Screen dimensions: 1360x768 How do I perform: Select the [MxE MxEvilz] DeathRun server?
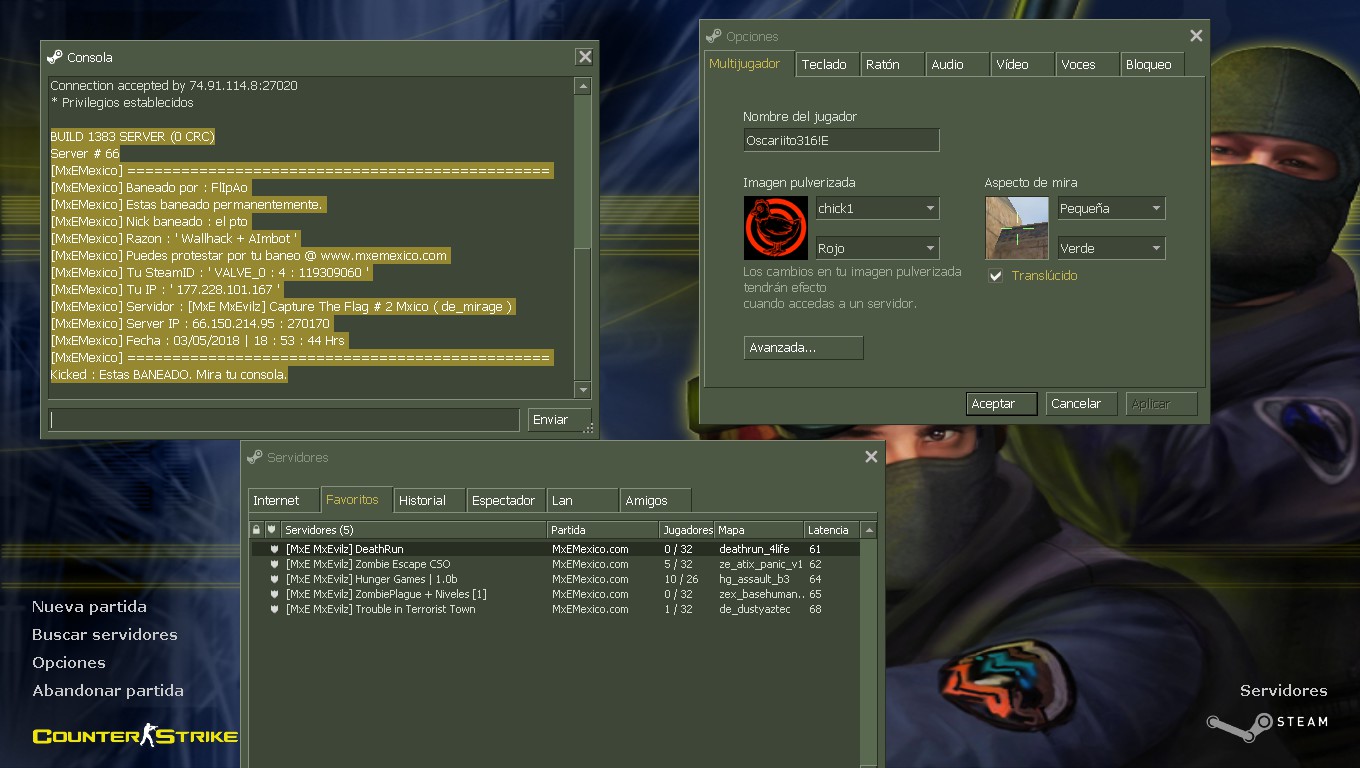tap(554, 549)
